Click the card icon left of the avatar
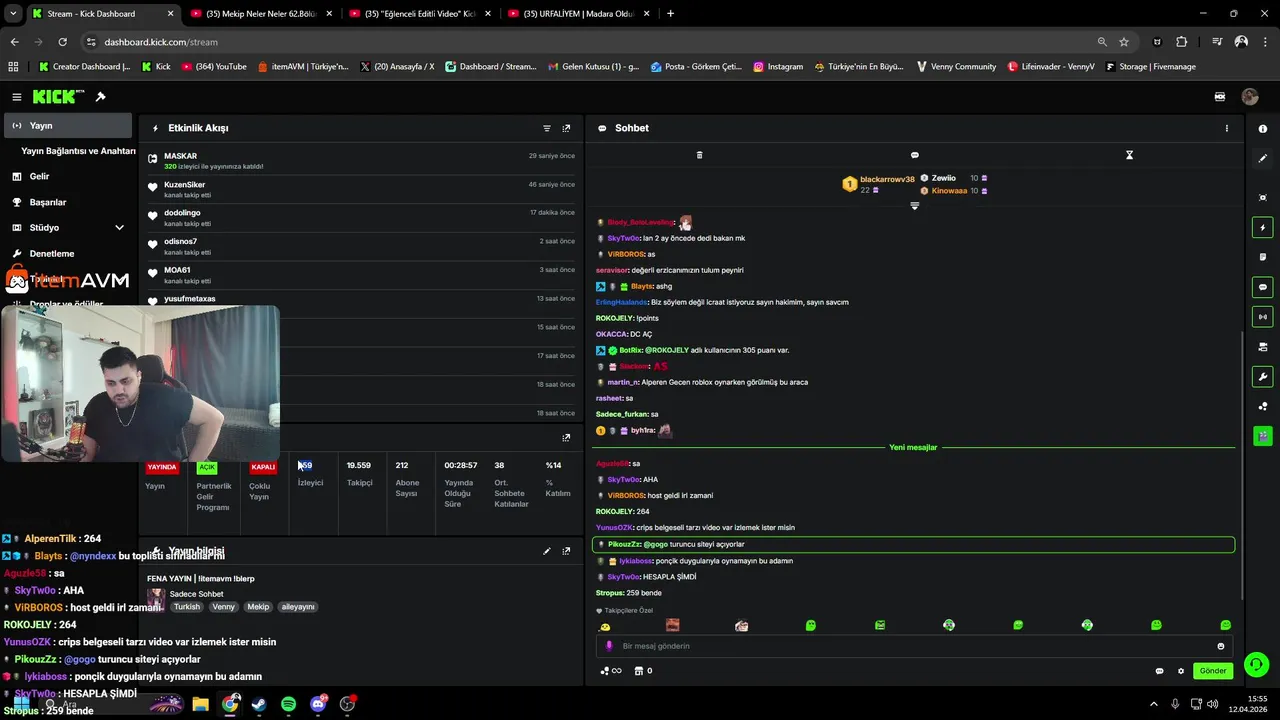Viewport: 1280px width, 720px height. [x=1220, y=97]
